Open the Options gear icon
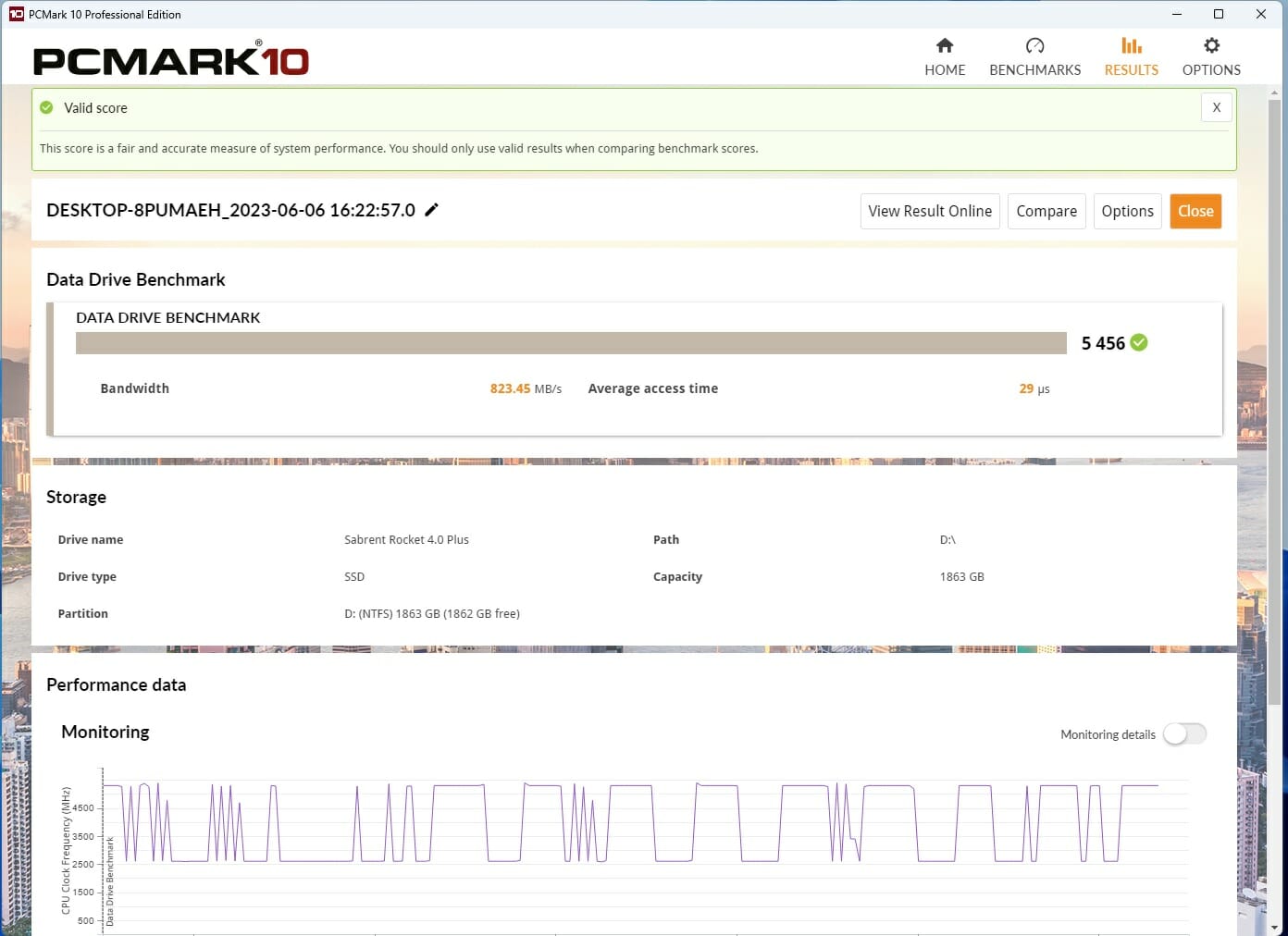This screenshot has width=1288, height=936. tap(1211, 45)
